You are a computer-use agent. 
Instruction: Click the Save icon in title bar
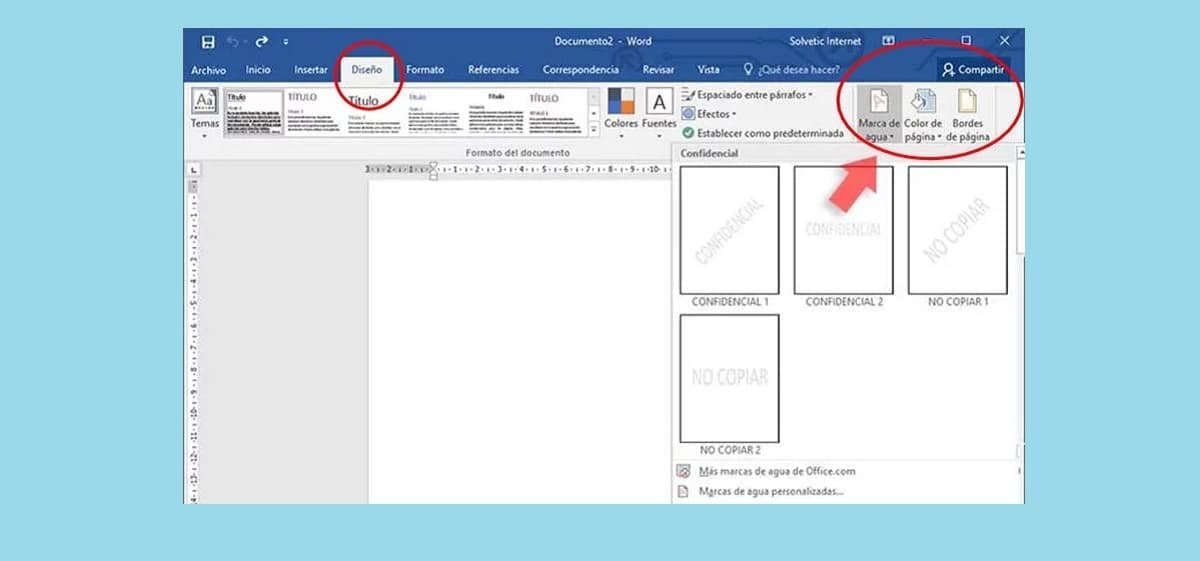point(208,42)
